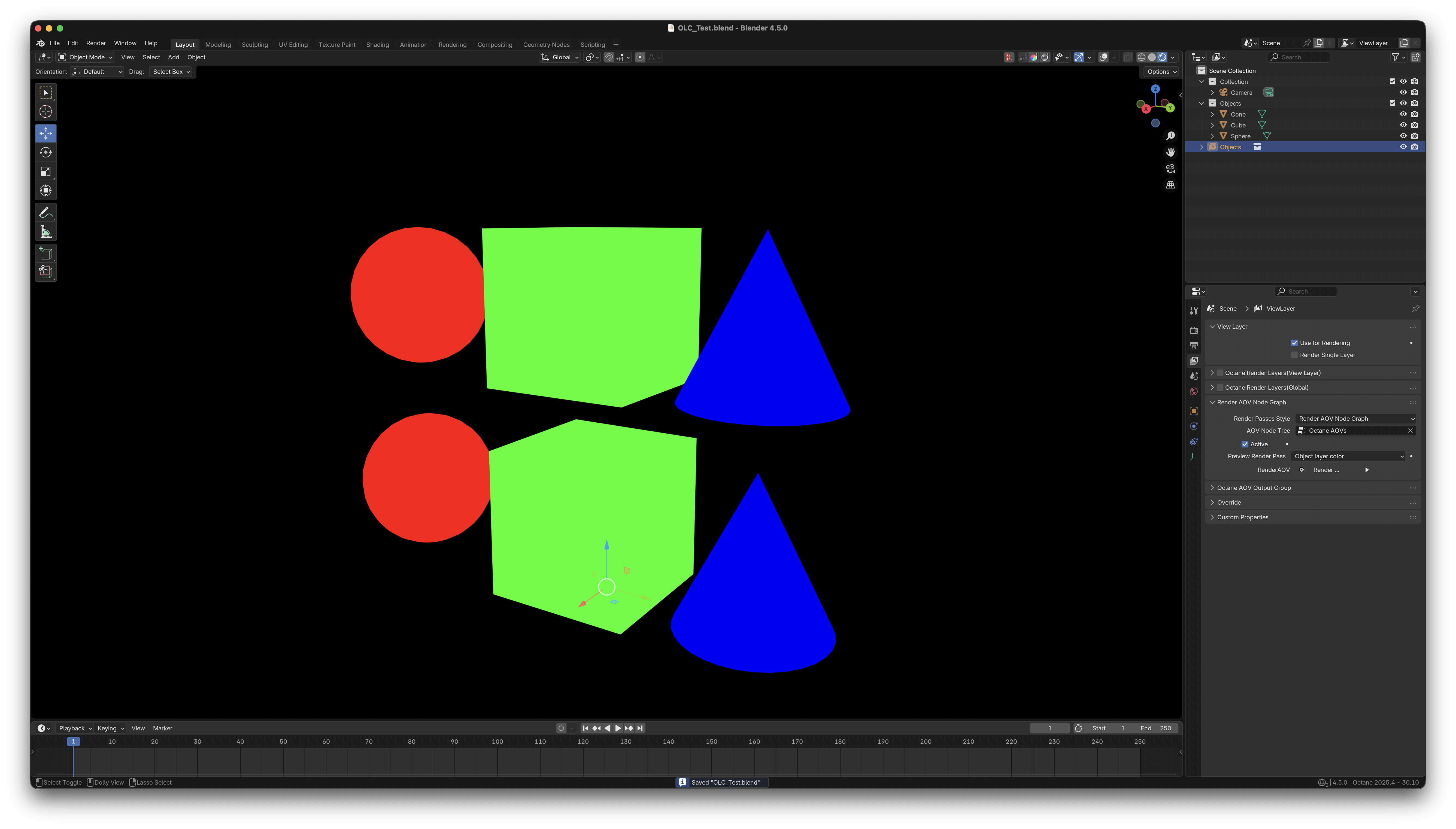The width and height of the screenshot is (1456, 829).
Task: Open the Render properties tab
Action: pyautogui.click(x=1194, y=330)
